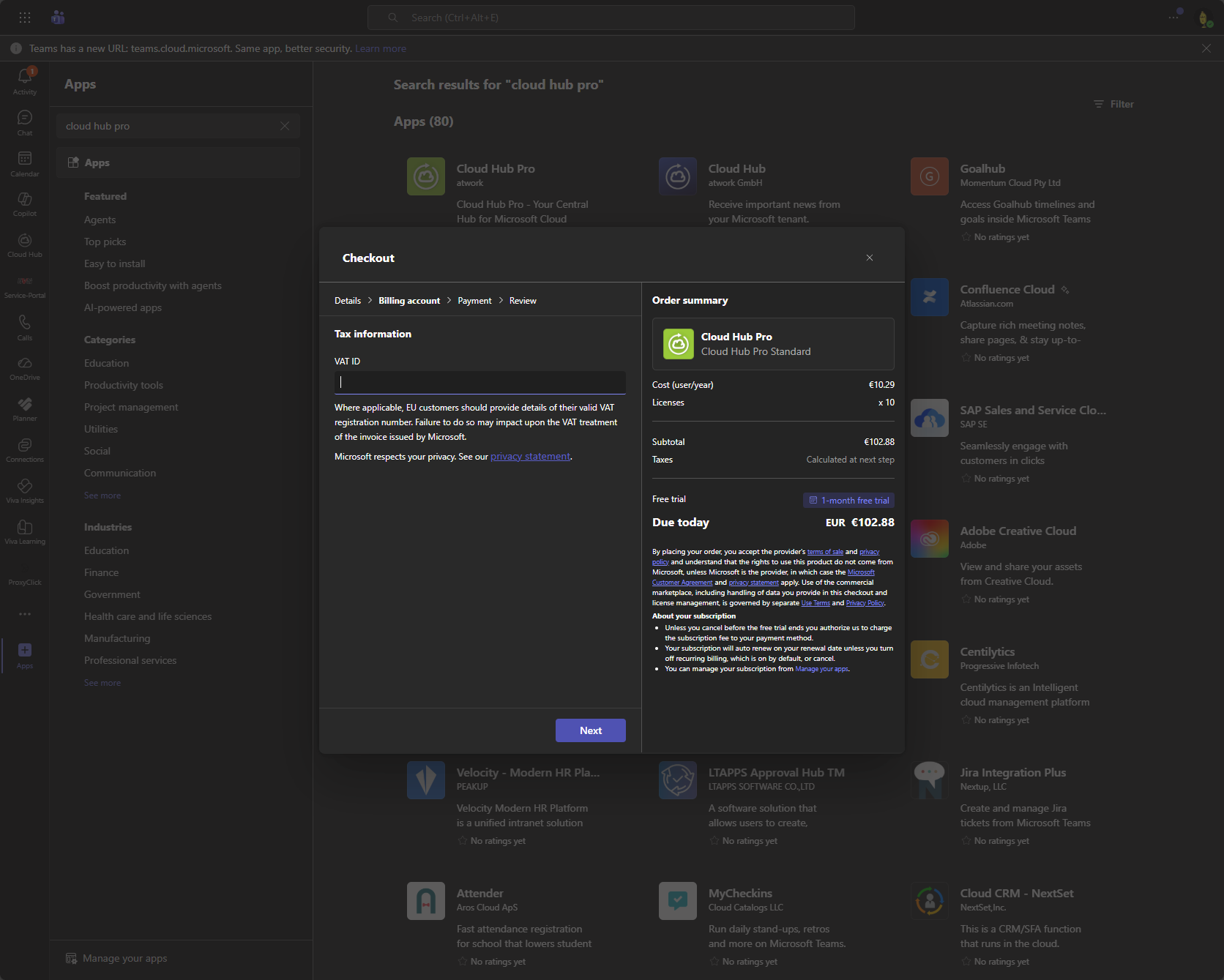Open the Featured apps list

coord(105,196)
